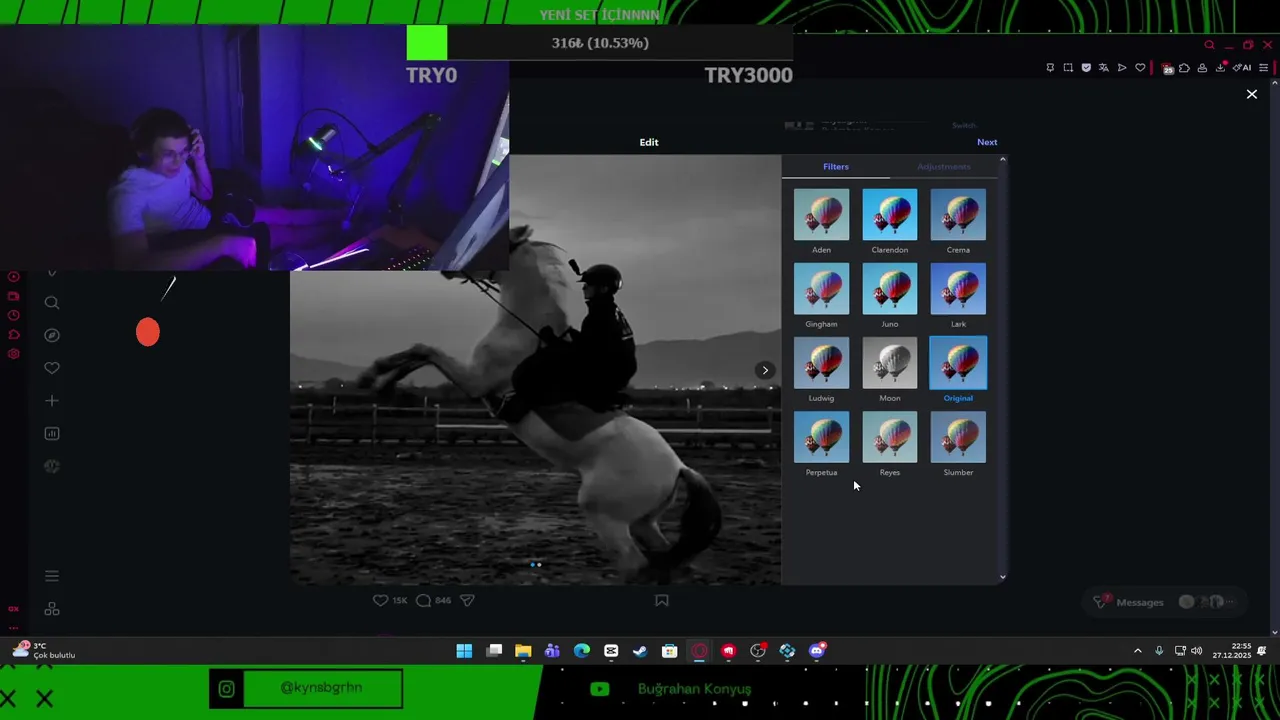Image resolution: width=1280 pixels, height=720 pixels.
Task: Close the Instagram create-post overlay
Action: pos(1251,94)
